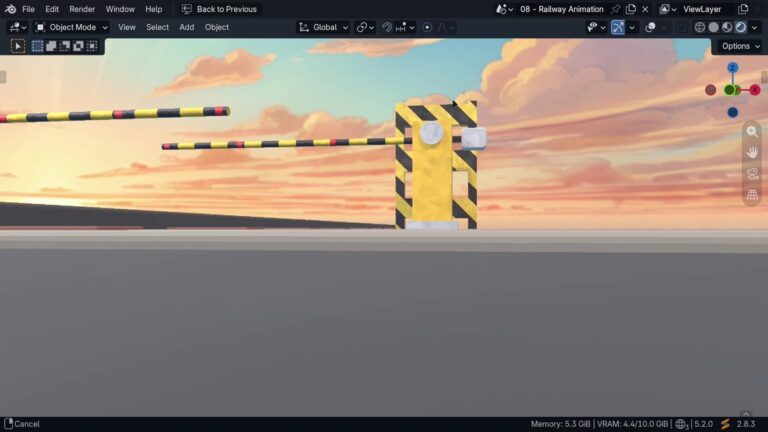This screenshot has height=432, width=768.
Task: Open the viewport Select menu
Action: (x=157, y=27)
